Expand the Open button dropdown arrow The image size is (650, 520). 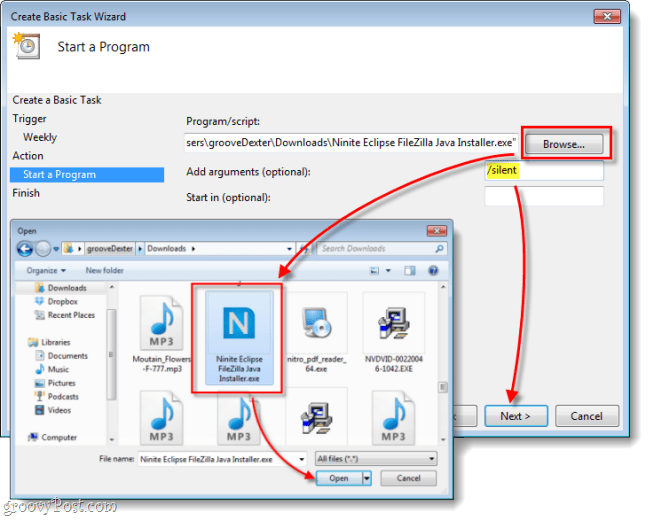coord(366,479)
